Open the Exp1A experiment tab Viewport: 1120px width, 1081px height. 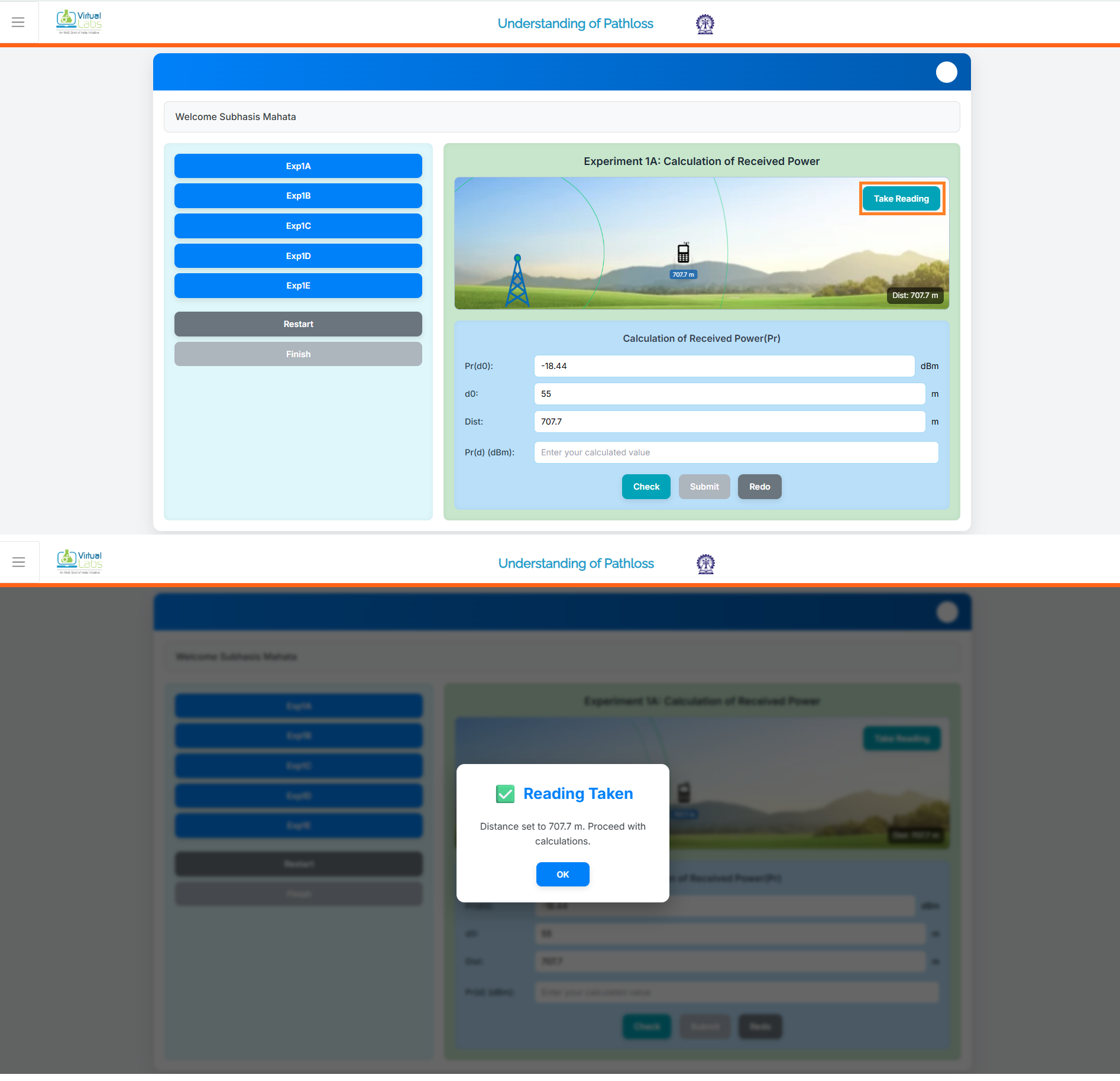coord(298,166)
